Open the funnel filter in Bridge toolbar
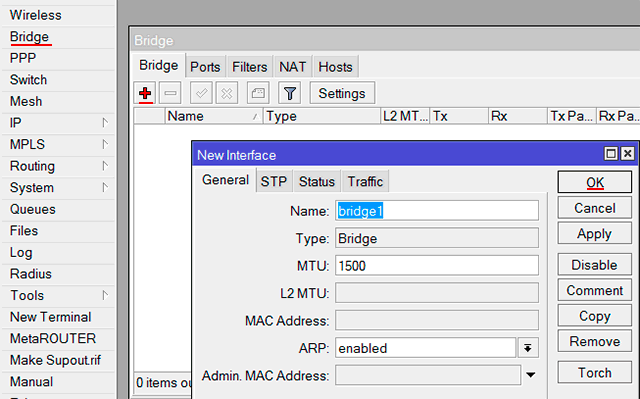Image resolution: width=640 pixels, height=399 pixels. click(289, 93)
